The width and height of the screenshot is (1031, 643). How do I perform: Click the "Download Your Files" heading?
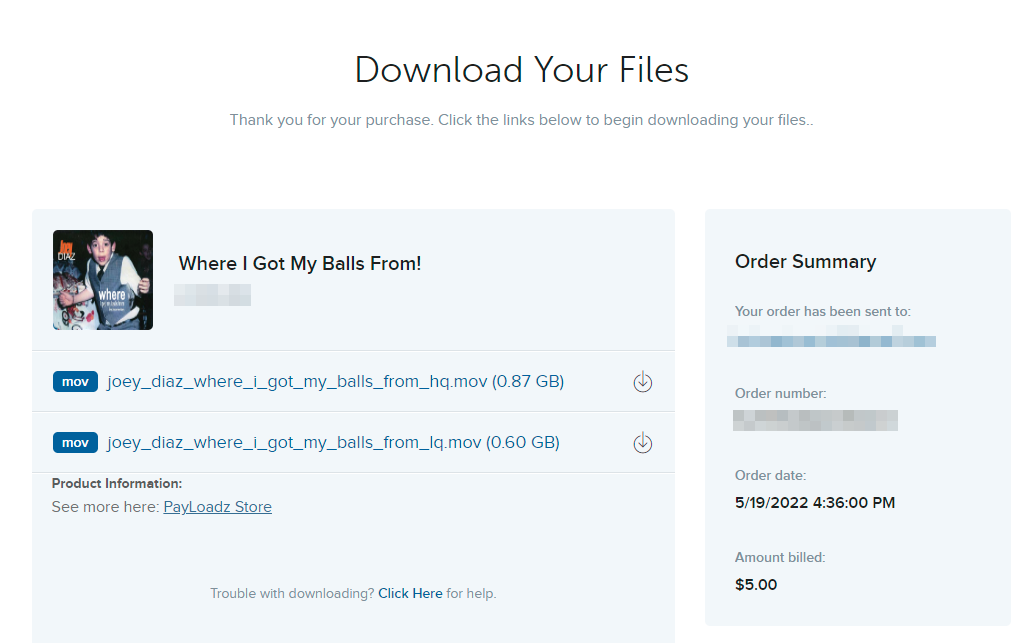[521, 70]
